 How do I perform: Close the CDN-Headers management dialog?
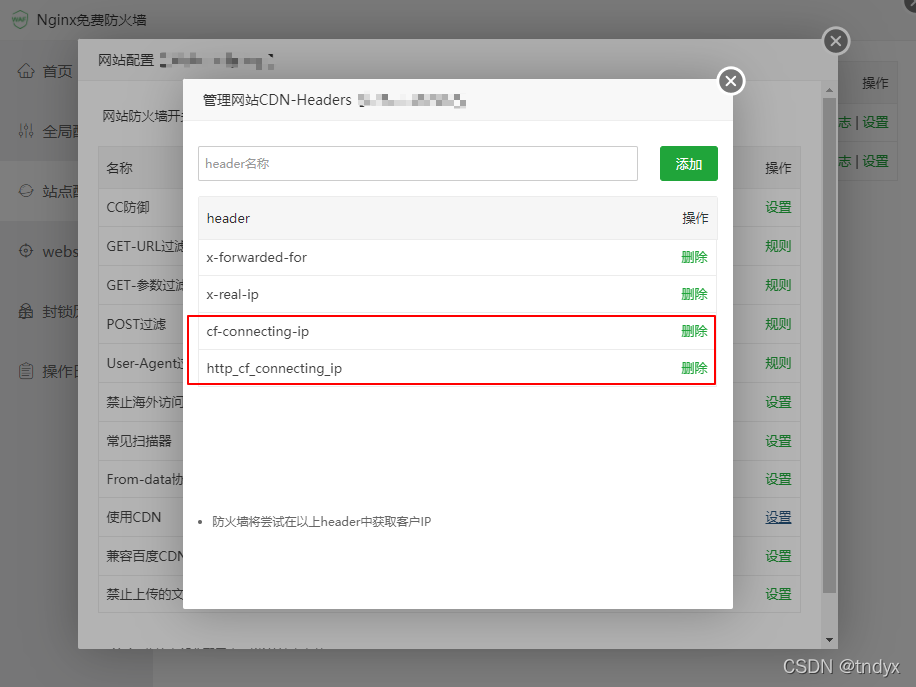[731, 81]
